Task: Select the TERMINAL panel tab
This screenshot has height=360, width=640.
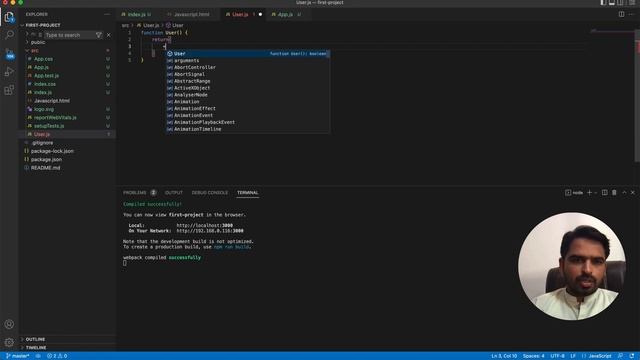Action: tap(248, 193)
